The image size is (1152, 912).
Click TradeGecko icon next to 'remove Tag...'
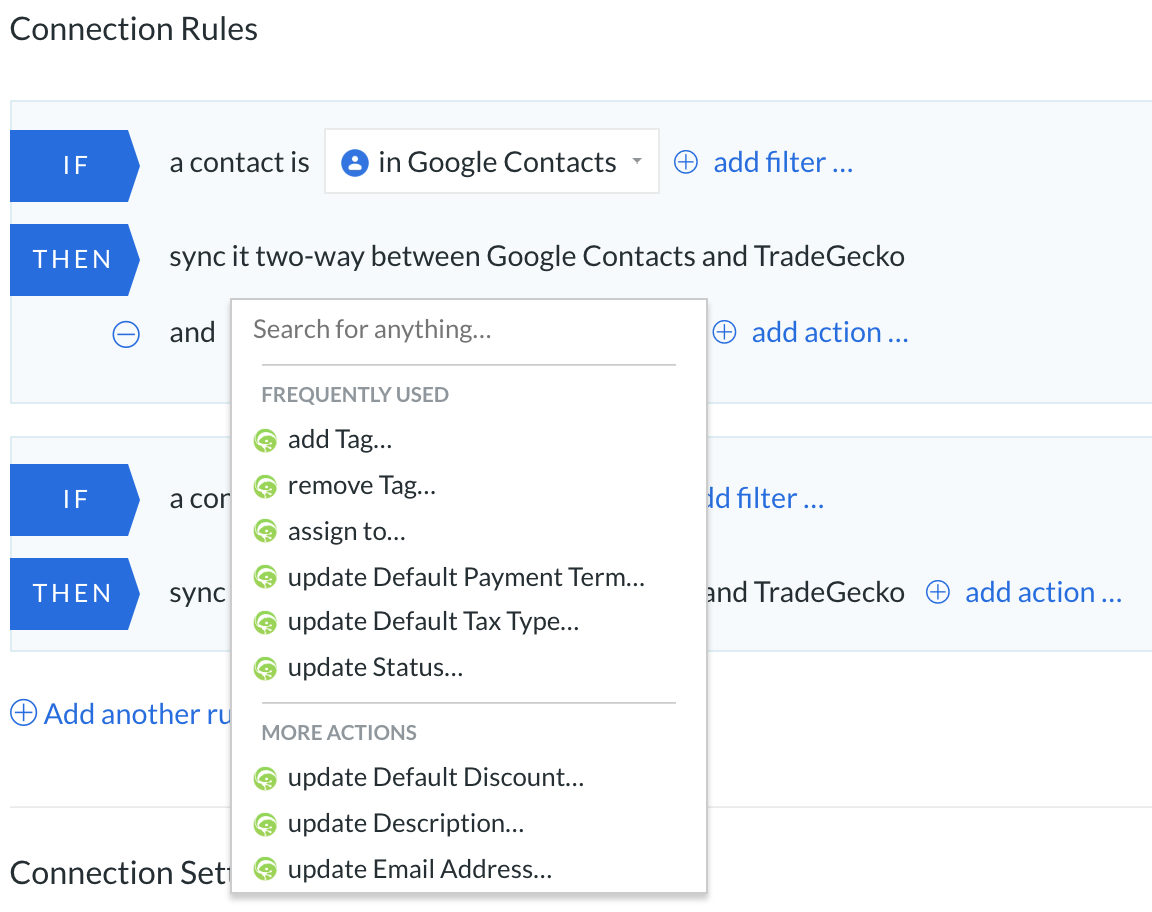(265, 486)
